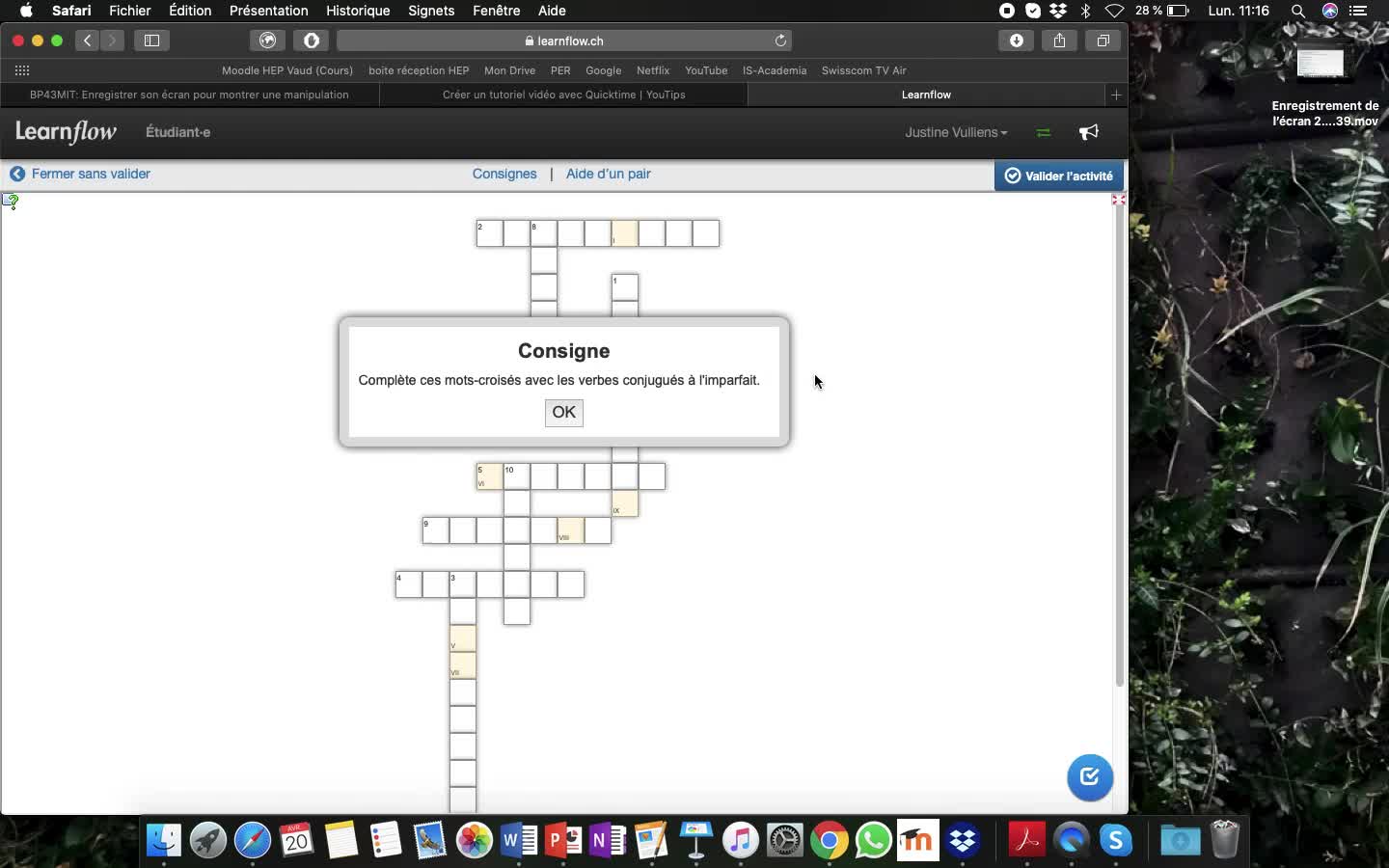Show all tabs overview icon
The height and width of the screenshot is (868, 1389).
(1103, 41)
